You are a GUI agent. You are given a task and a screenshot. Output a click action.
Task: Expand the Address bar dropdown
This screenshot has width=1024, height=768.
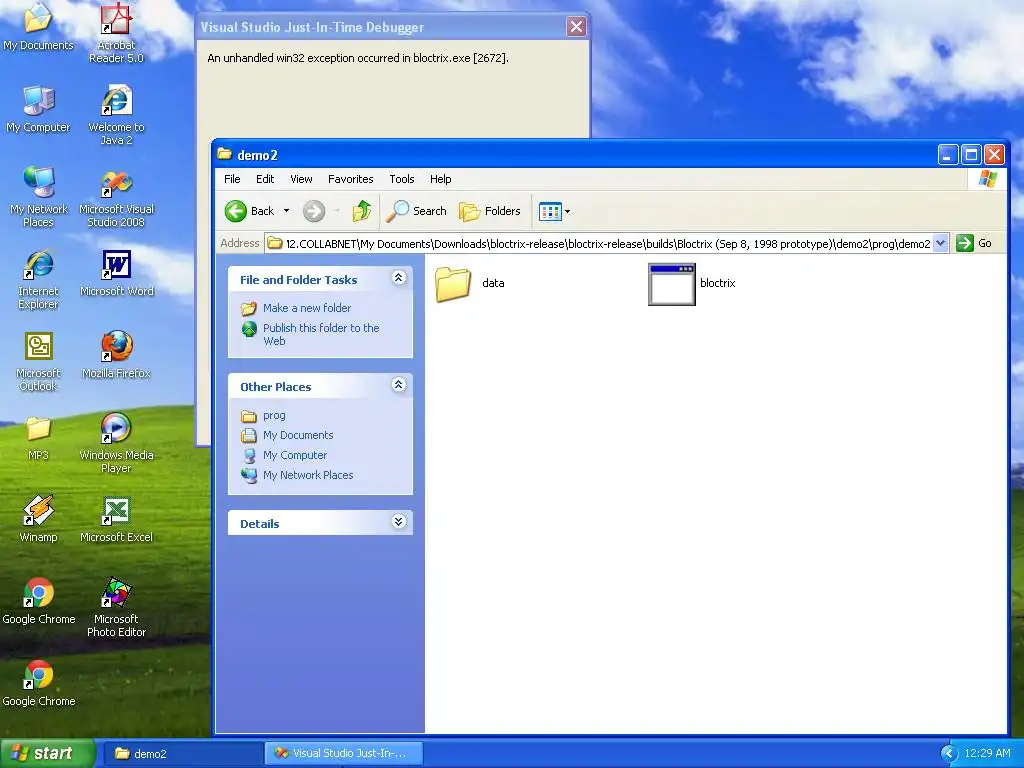940,244
